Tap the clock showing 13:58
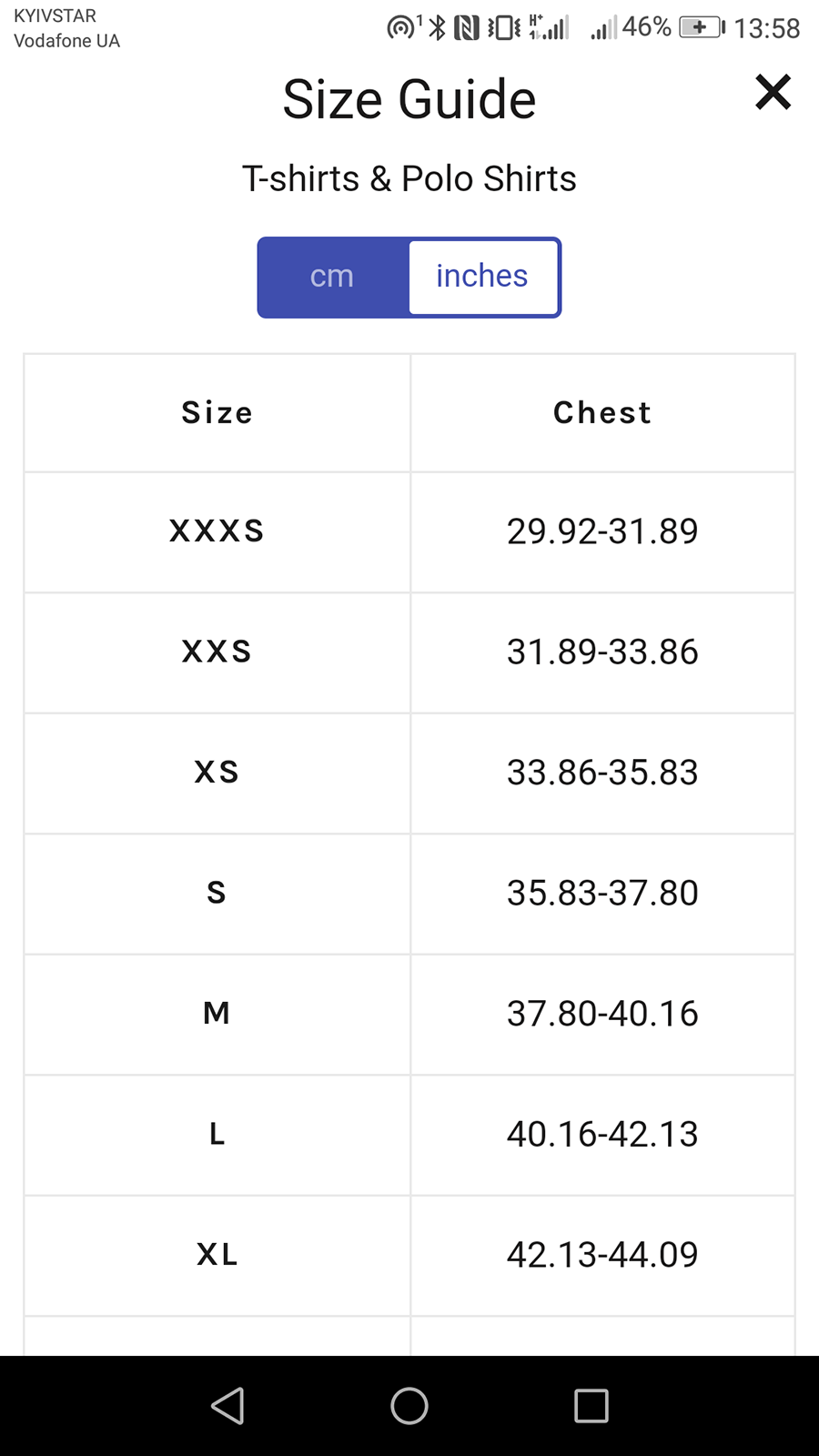 point(770,26)
